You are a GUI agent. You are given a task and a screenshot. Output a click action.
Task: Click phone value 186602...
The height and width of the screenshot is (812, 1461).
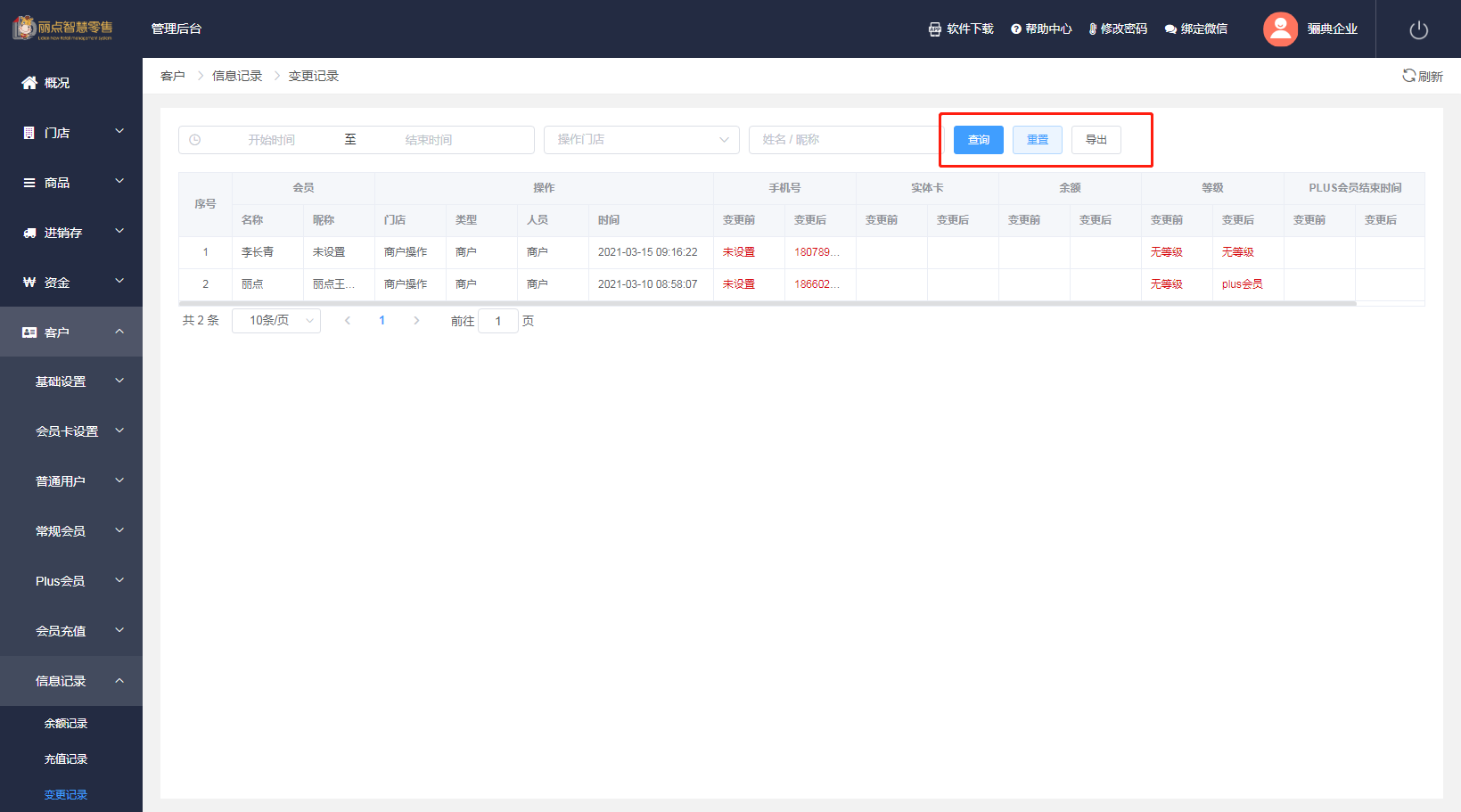817,284
